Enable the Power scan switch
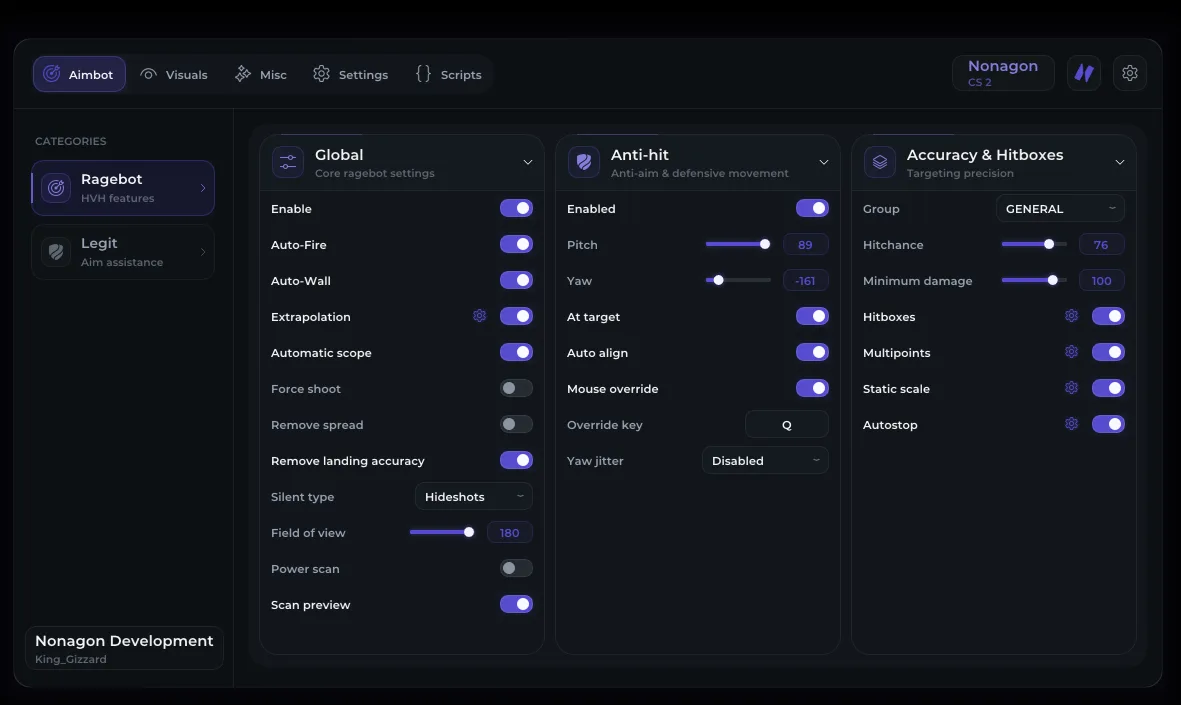 click(516, 568)
